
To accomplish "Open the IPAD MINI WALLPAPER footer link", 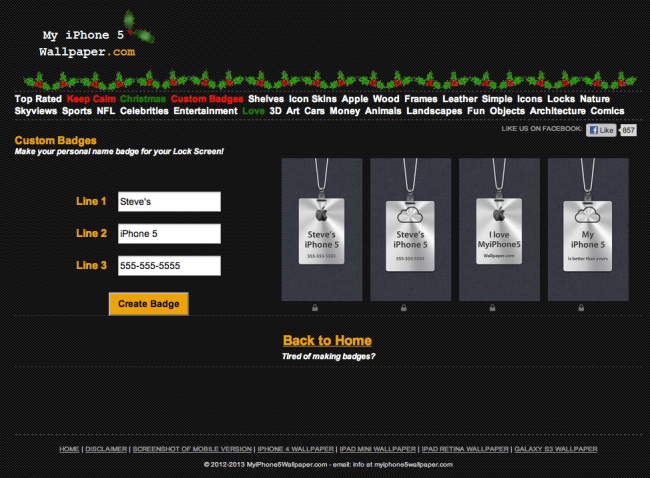I will click(x=378, y=449).
